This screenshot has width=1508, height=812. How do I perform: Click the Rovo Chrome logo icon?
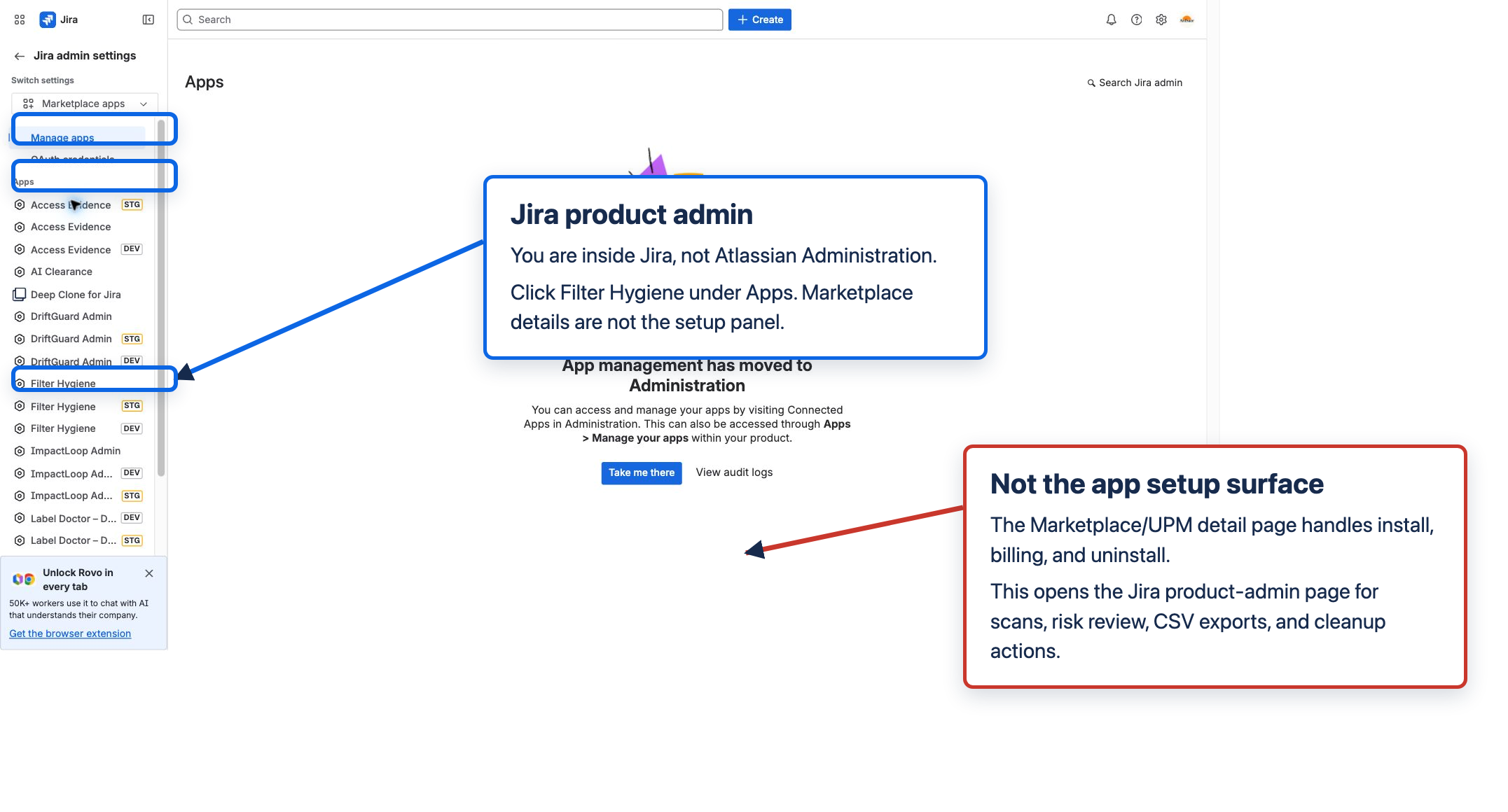(x=24, y=579)
